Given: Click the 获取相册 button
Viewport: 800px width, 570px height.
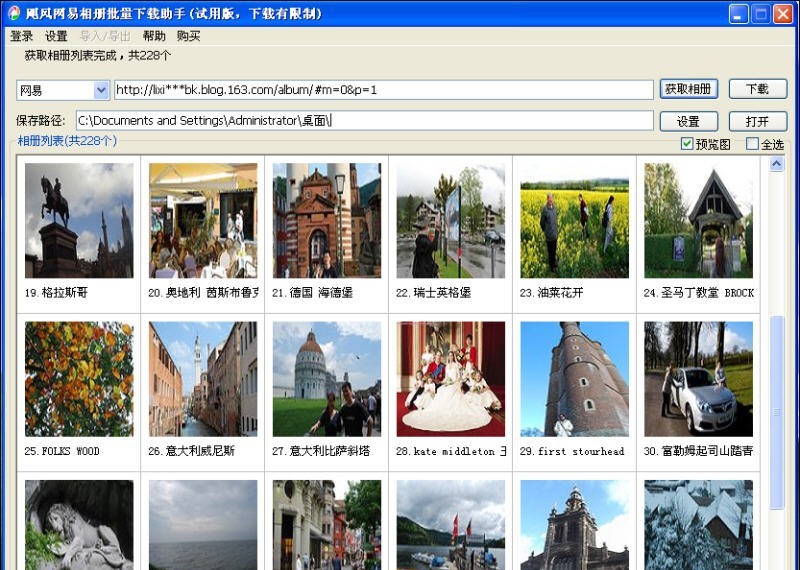Looking at the screenshot, I should click(689, 89).
